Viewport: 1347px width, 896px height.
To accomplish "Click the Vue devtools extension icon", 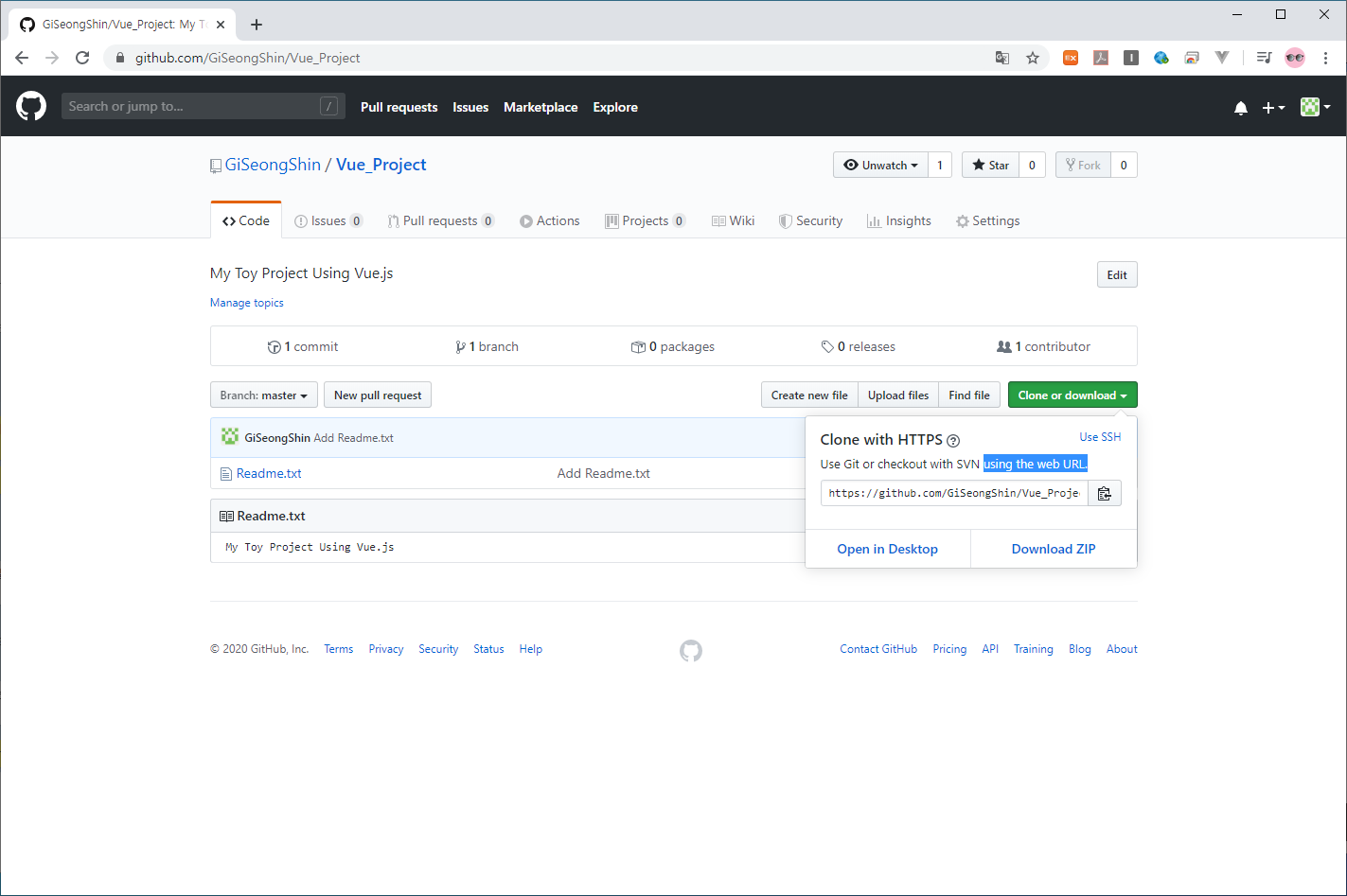I will coord(1222,58).
